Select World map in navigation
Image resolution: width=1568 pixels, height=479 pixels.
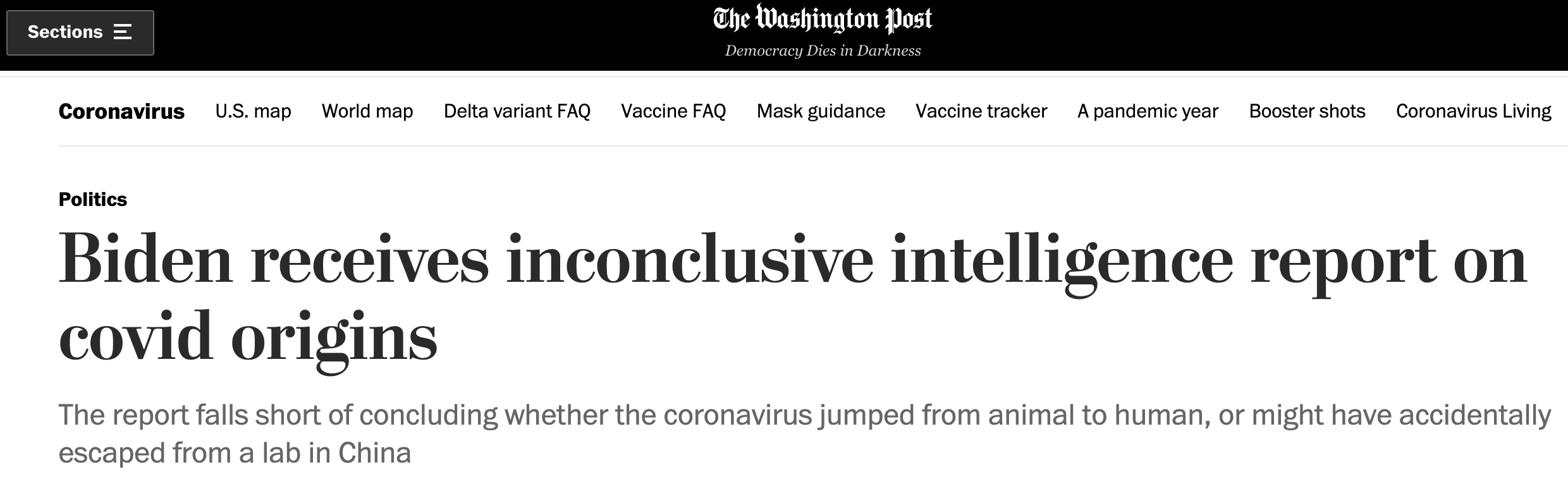(x=367, y=111)
